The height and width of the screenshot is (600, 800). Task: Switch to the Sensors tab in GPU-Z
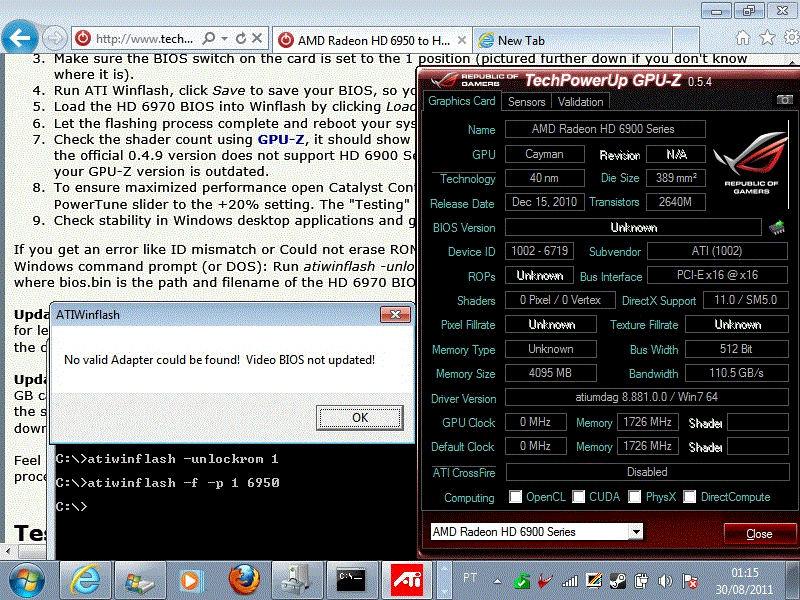tap(527, 102)
